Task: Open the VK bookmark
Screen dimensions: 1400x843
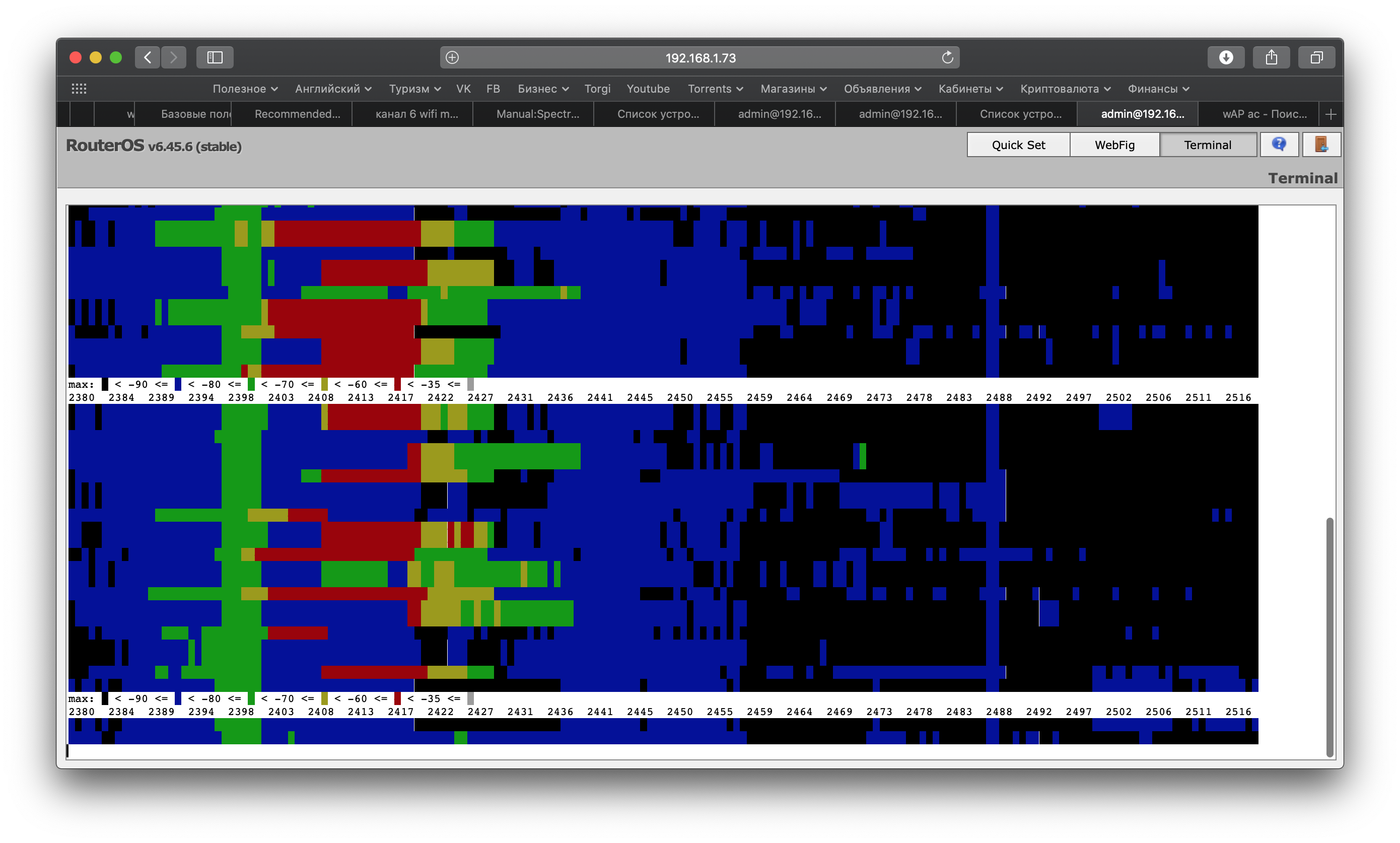Action: (x=463, y=89)
